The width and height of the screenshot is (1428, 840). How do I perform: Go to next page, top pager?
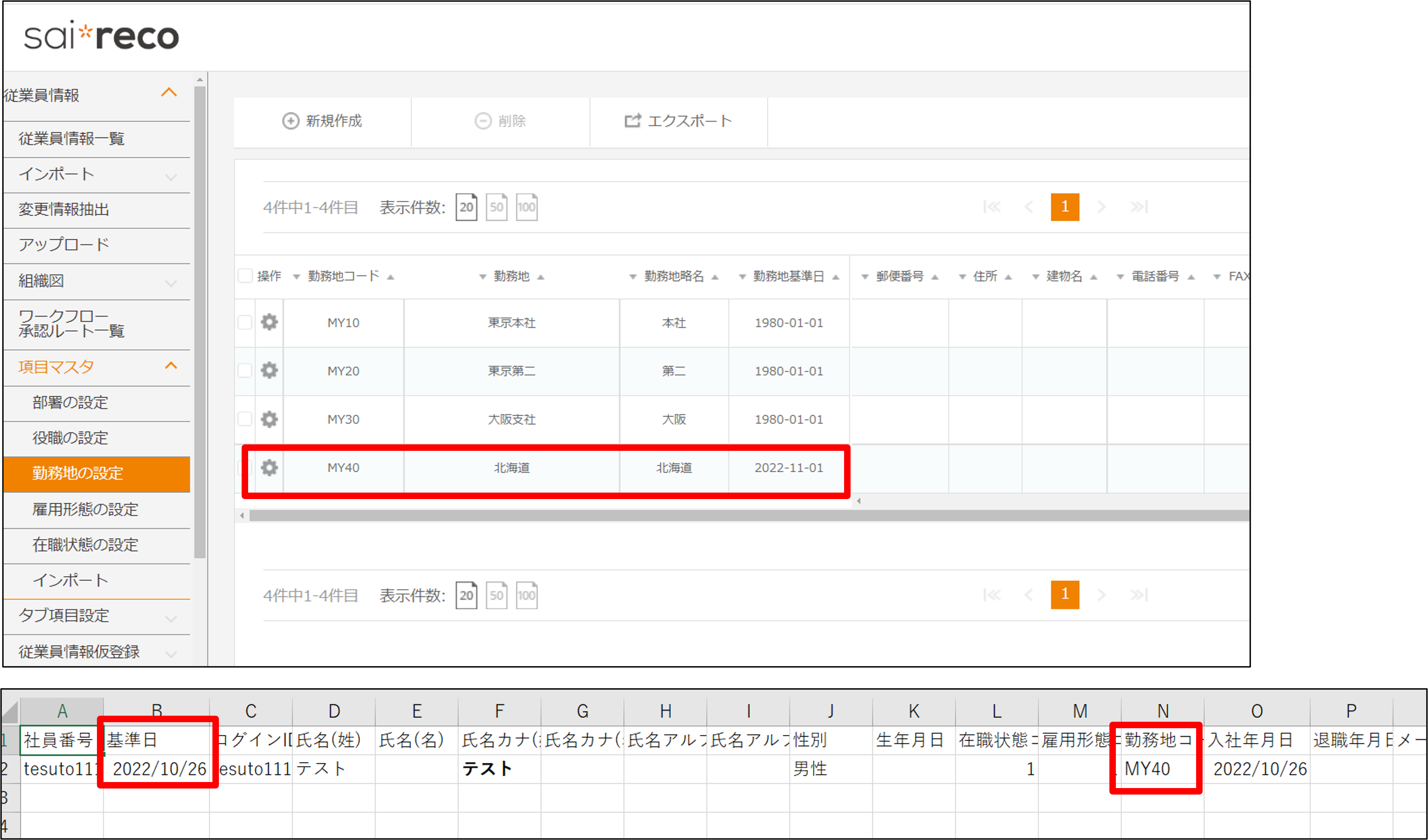click(x=1101, y=207)
